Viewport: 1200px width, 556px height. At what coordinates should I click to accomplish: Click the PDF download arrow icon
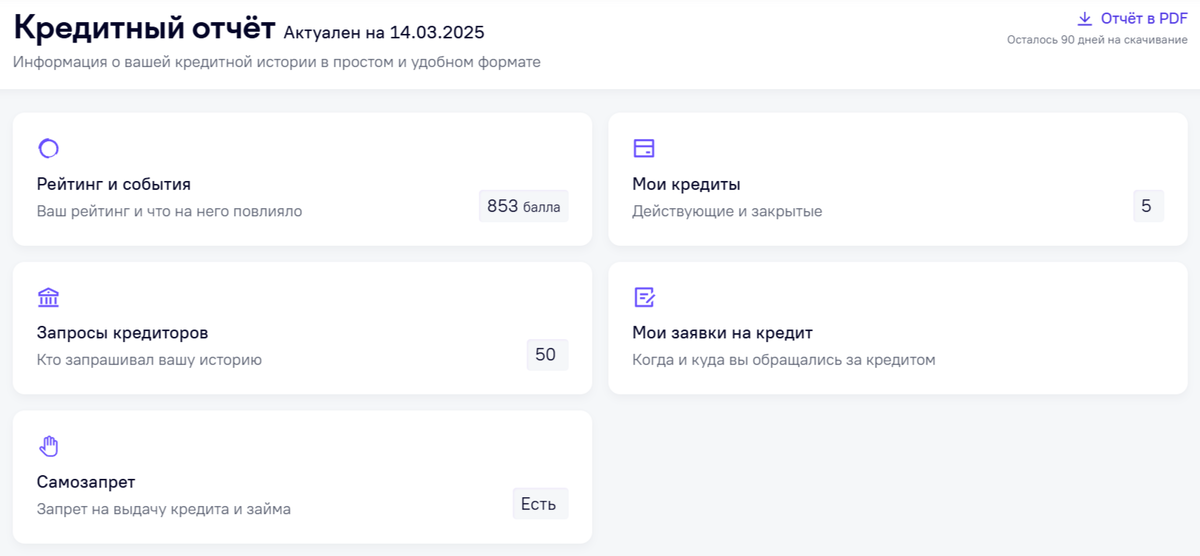[1084, 19]
